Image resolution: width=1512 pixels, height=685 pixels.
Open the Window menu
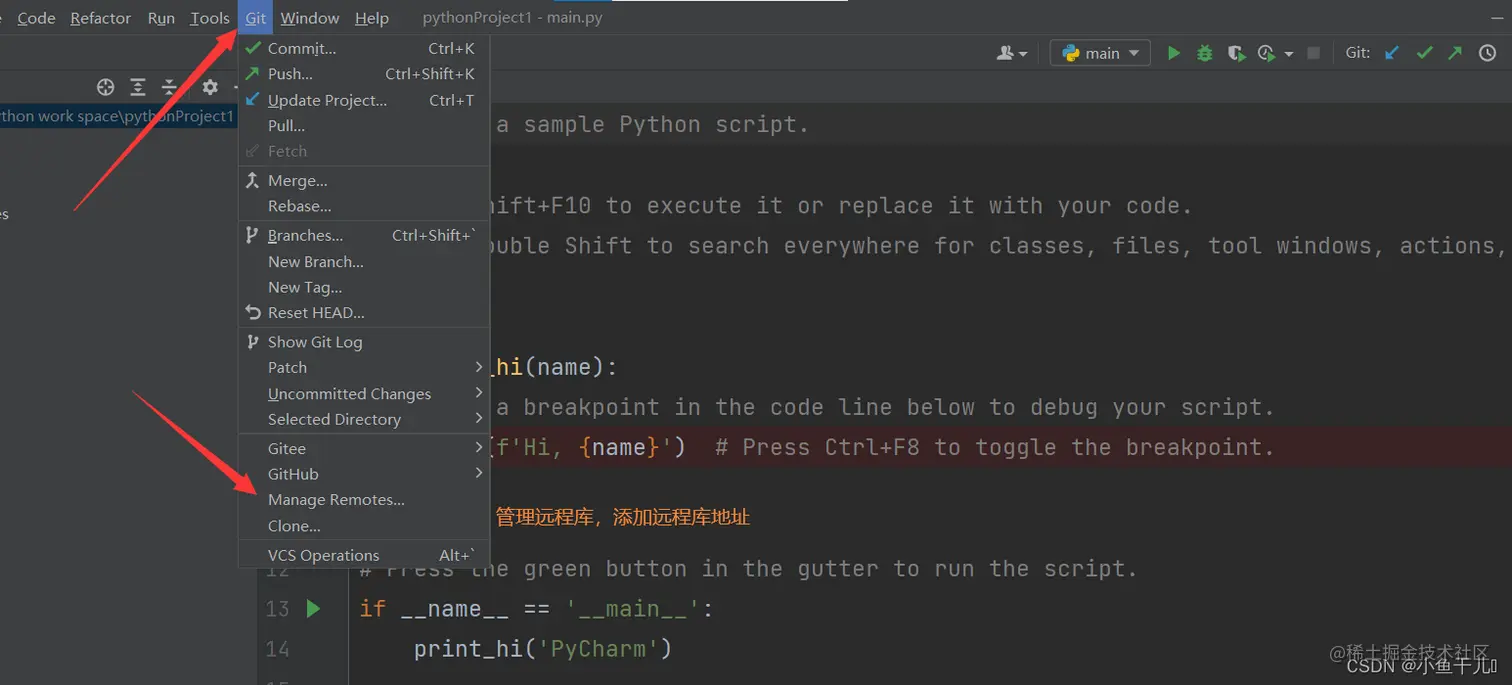(x=310, y=18)
